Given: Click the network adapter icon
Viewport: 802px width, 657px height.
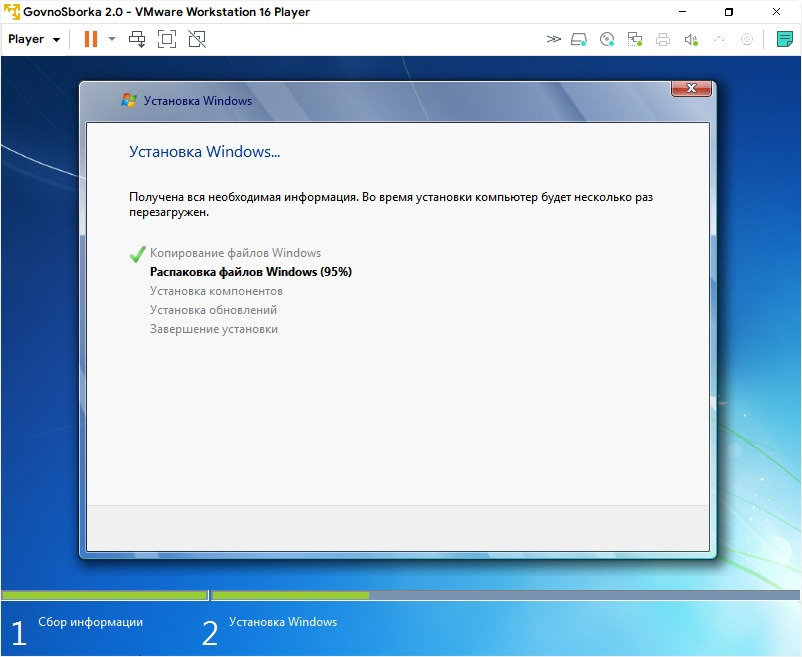Looking at the screenshot, I should pyautogui.click(x=635, y=39).
